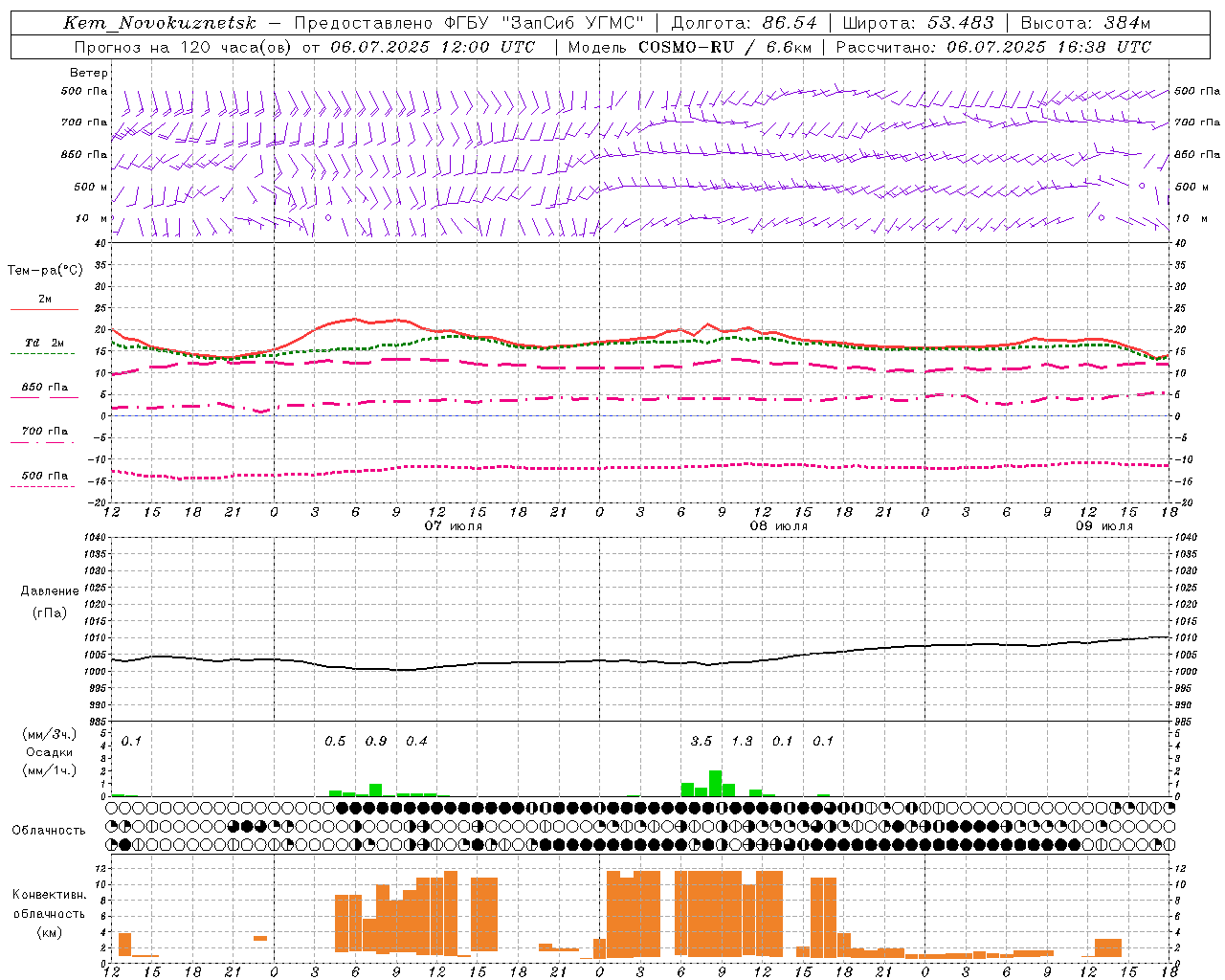Click the model name 'COSMO-RU / 6.6км'
Viewport: 1225px width, 980px height.
(x=724, y=47)
